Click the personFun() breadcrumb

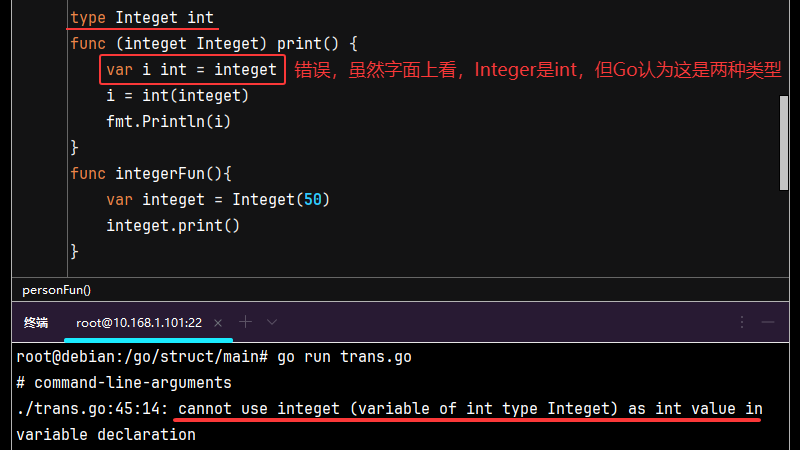click(56, 290)
